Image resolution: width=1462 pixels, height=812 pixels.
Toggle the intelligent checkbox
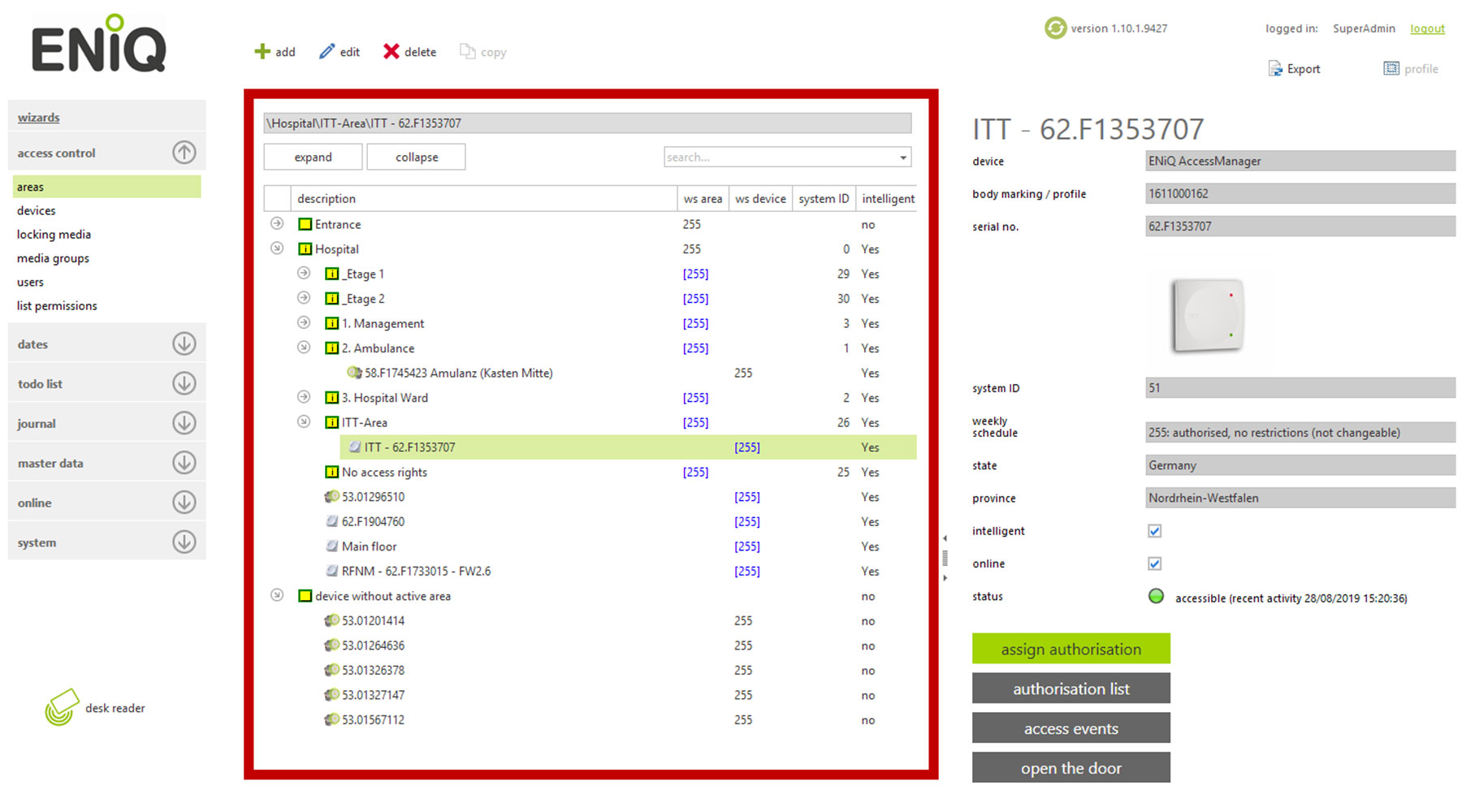coord(1154,531)
